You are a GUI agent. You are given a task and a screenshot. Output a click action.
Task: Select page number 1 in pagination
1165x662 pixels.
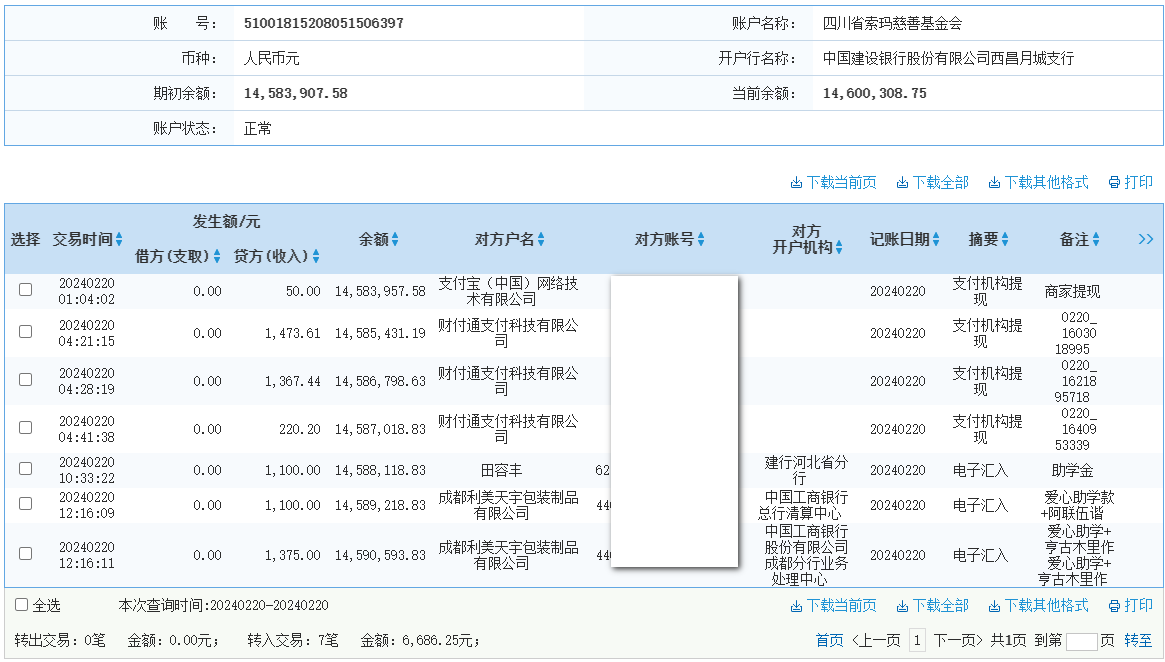(x=917, y=640)
